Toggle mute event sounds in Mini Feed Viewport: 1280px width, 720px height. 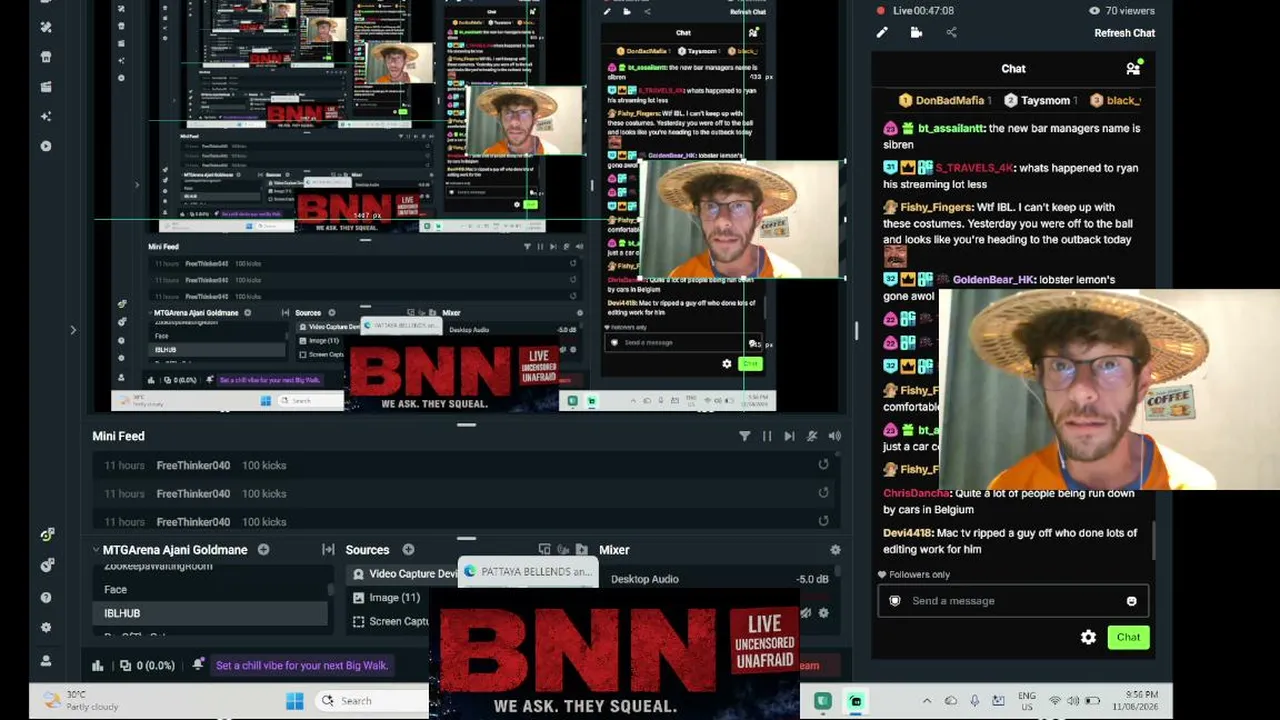[812, 436]
